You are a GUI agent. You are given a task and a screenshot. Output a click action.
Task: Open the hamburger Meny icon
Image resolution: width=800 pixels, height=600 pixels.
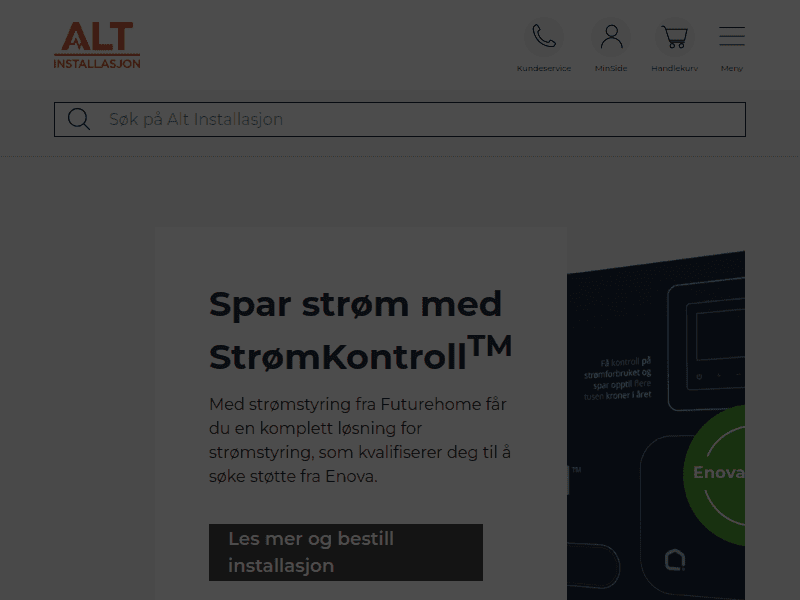click(732, 36)
